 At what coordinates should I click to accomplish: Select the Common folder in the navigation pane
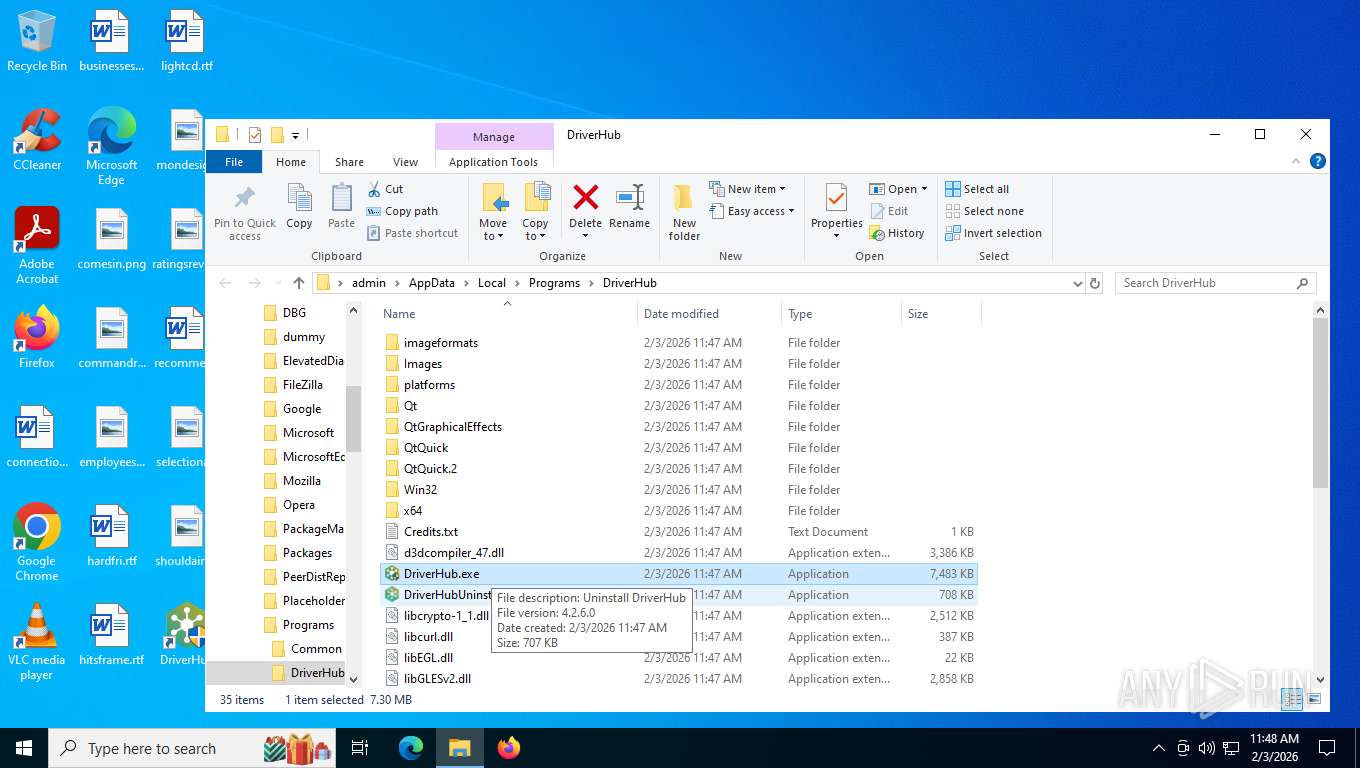point(316,649)
